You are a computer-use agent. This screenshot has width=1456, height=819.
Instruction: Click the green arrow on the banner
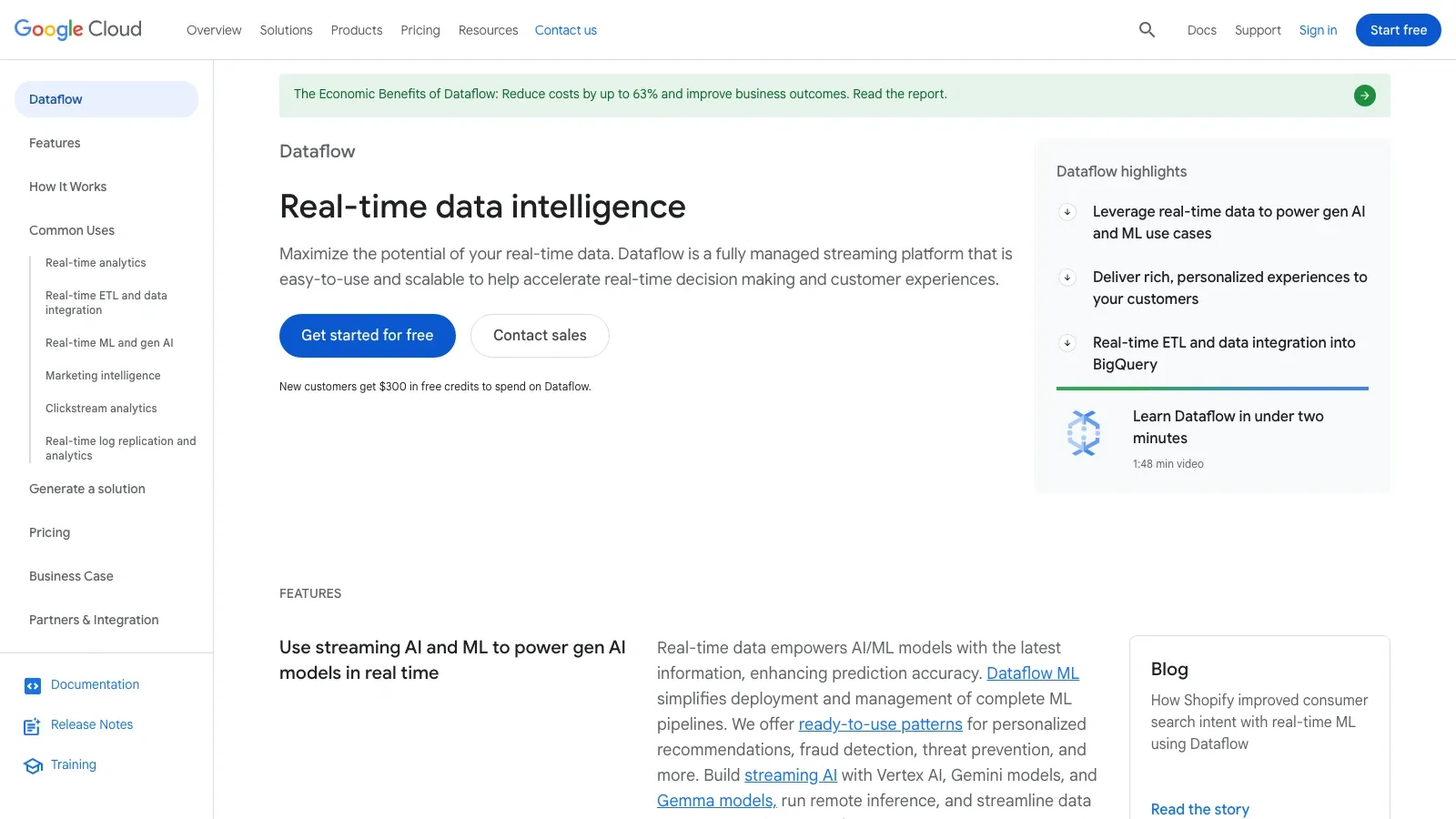(x=1364, y=96)
